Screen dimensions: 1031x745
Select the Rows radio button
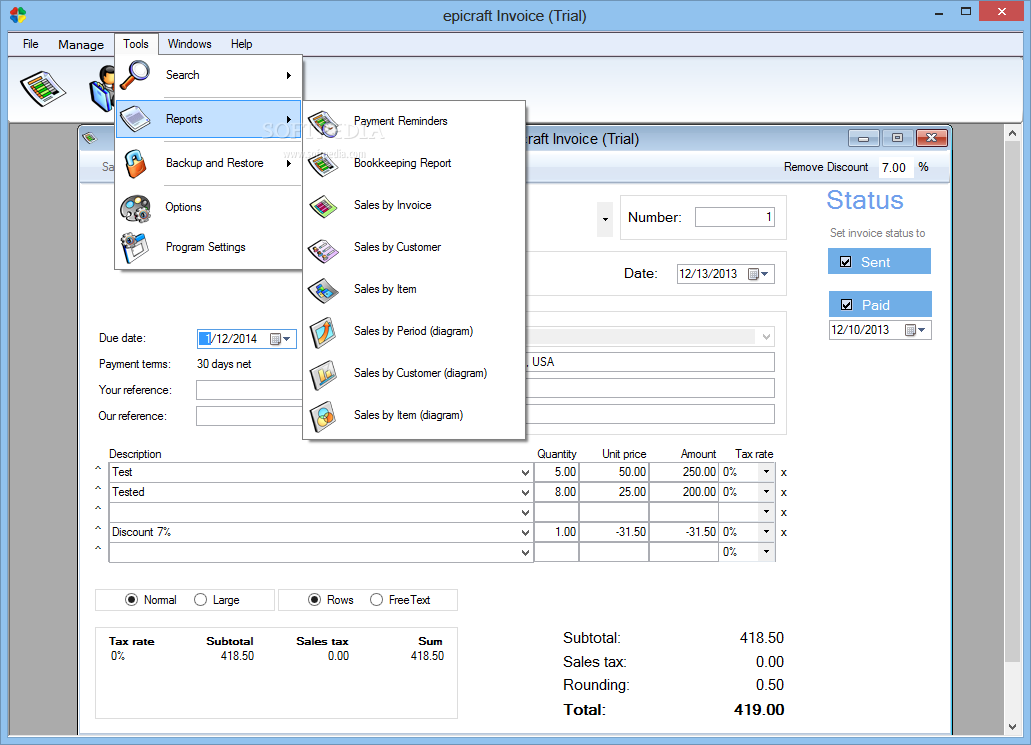314,600
